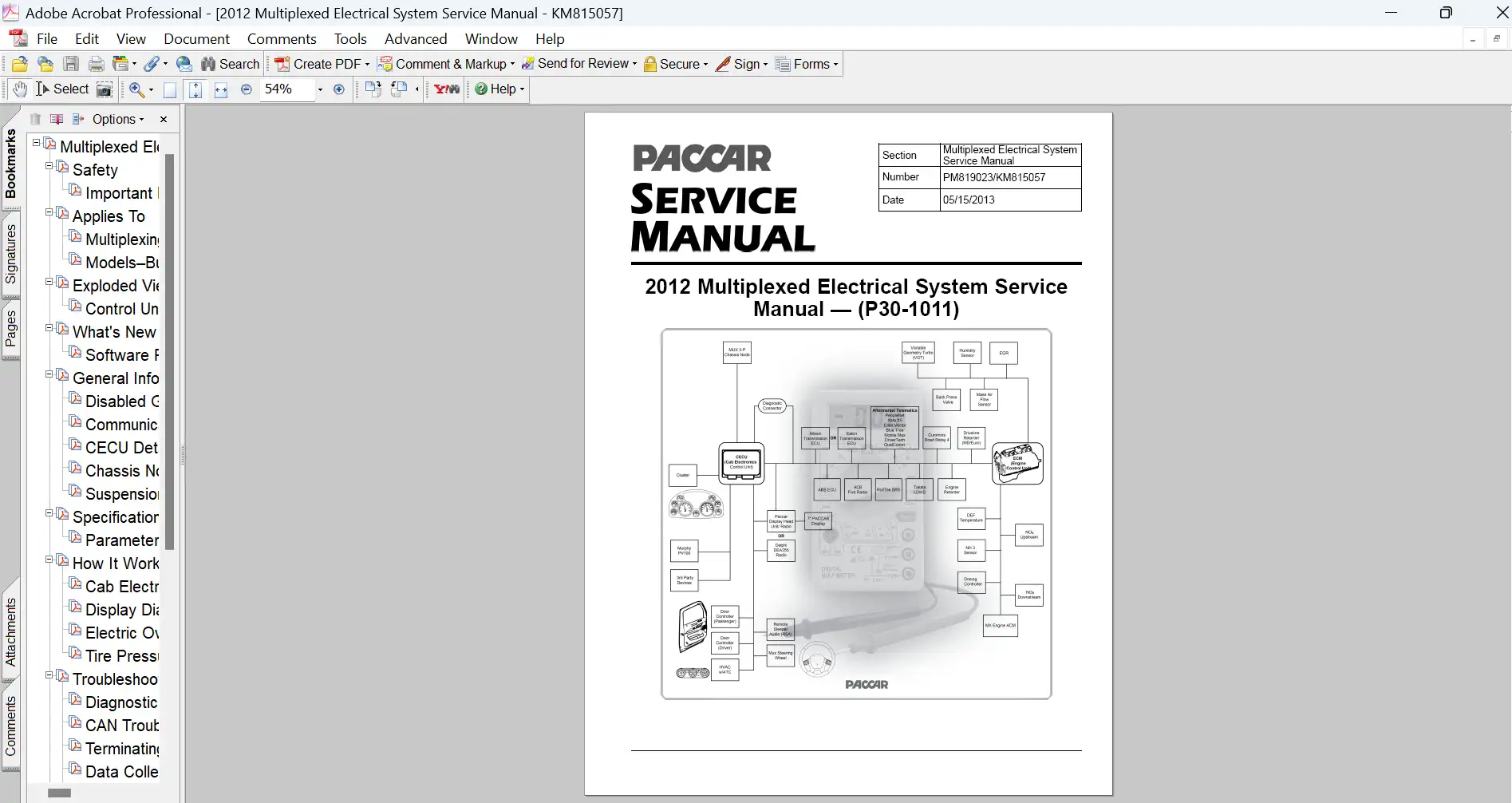
Task: Switch to the Bookmarks side tab
Action: click(10, 164)
